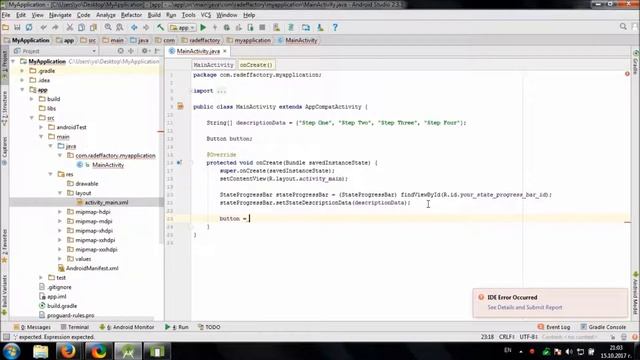
Task: Click the Replace toolbar icon
Action: (120, 27)
